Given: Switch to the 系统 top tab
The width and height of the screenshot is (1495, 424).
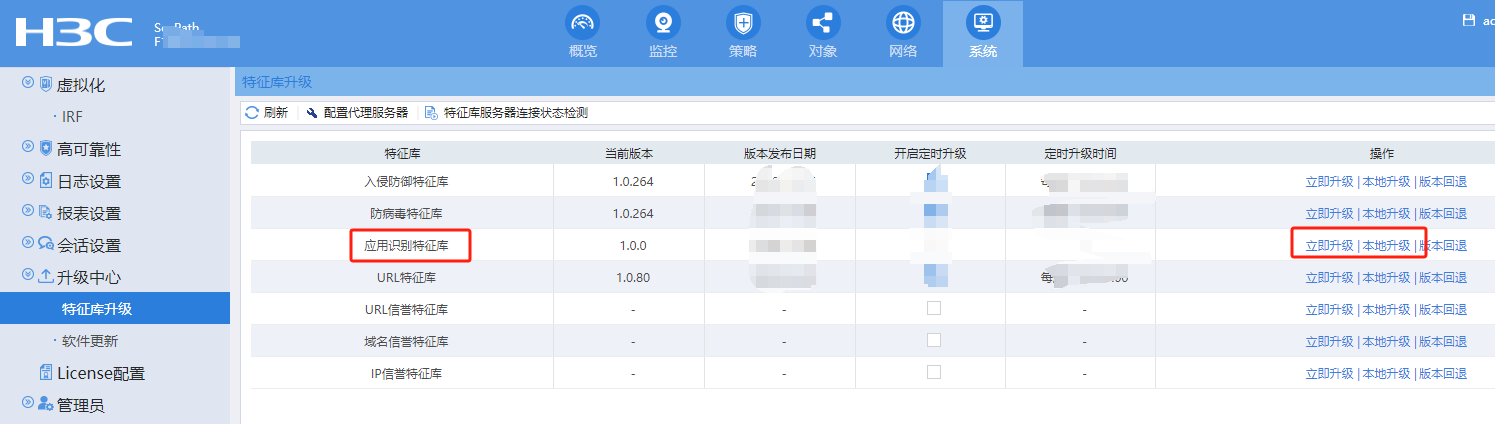Looking at the screenshot, I should (982, 33).
